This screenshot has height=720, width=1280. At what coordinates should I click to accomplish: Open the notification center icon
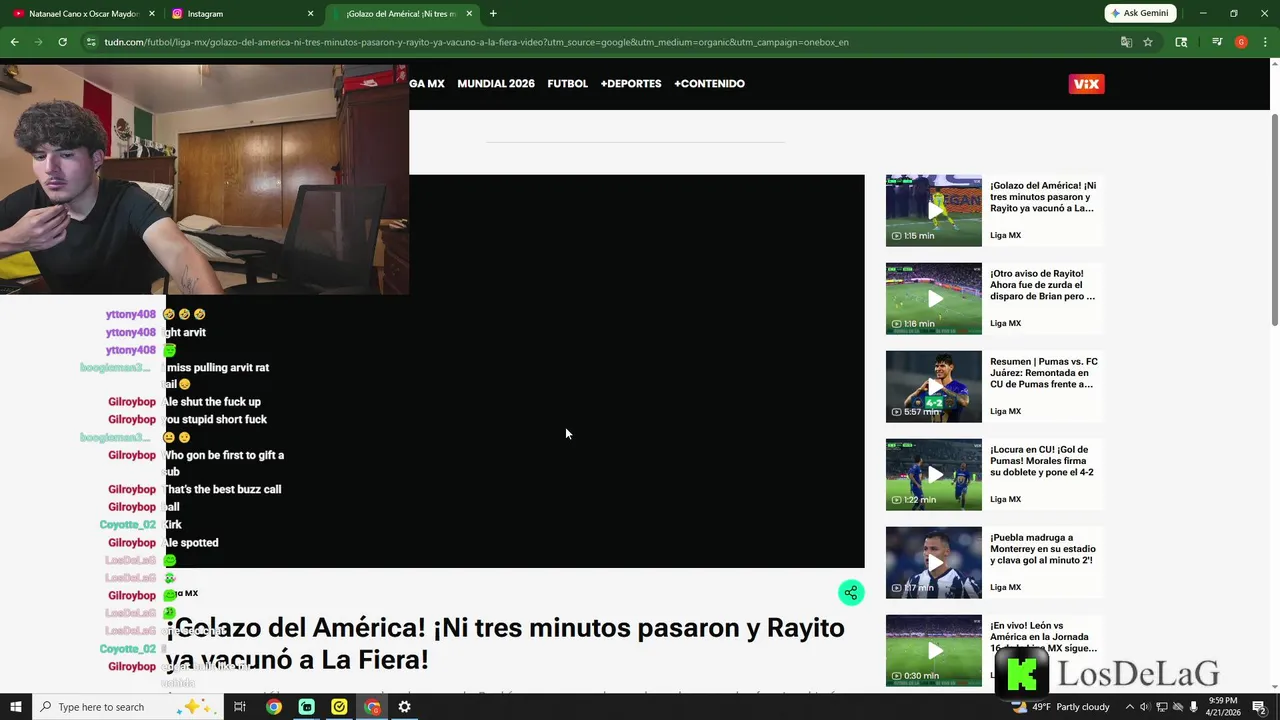click(1260, 707)
